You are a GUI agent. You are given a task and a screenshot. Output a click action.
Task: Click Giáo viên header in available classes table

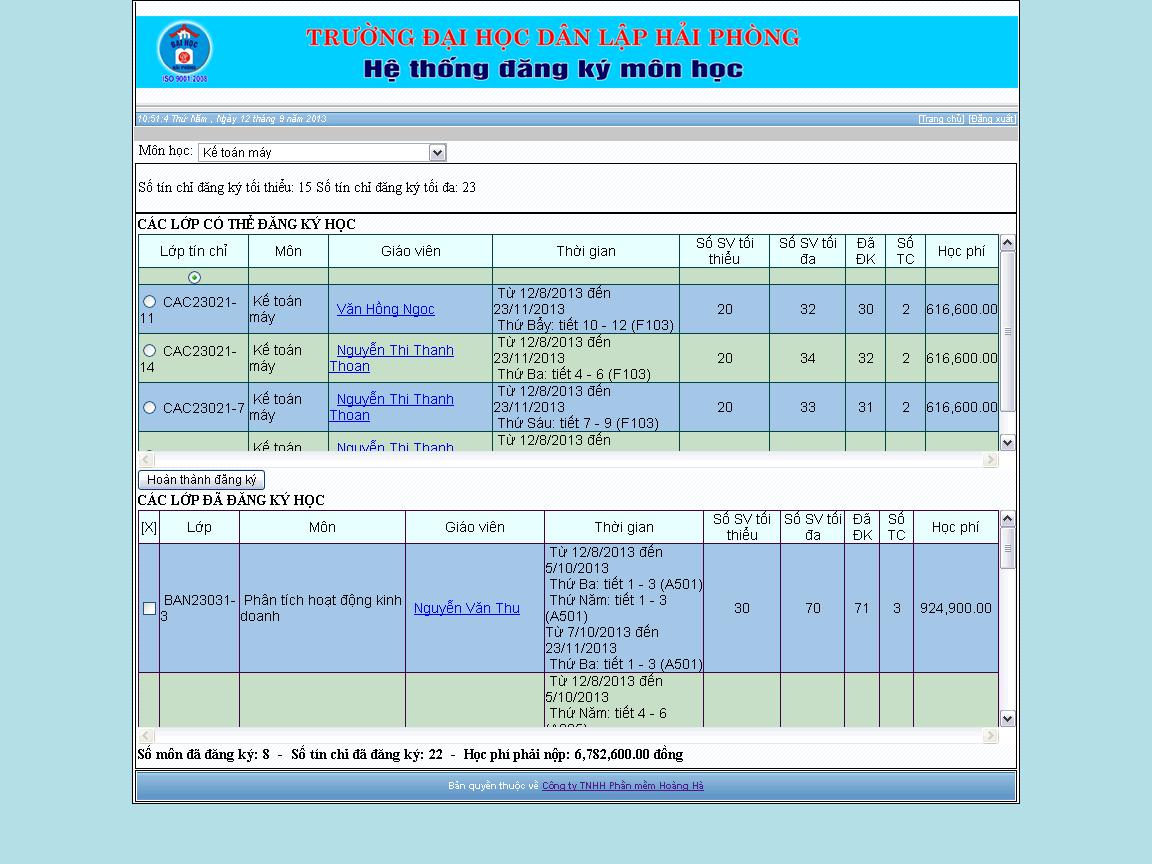pos(411,251)
